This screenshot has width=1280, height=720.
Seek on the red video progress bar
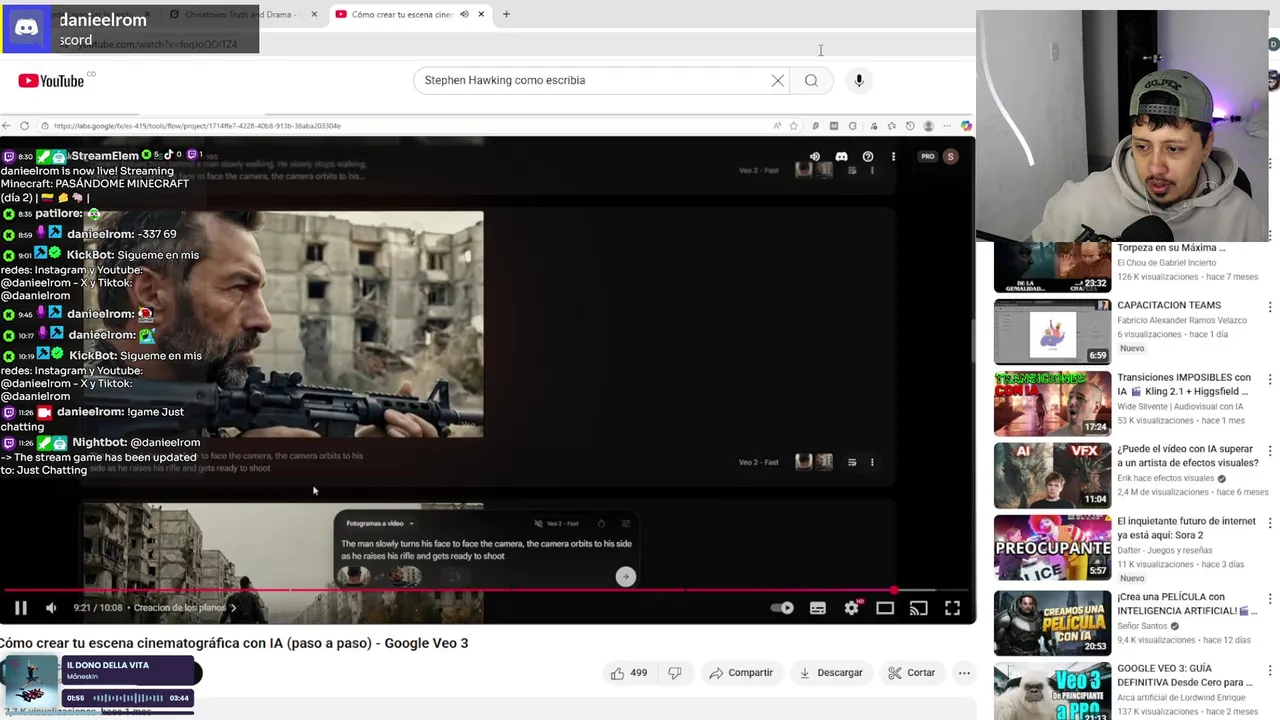click(487, 590)
